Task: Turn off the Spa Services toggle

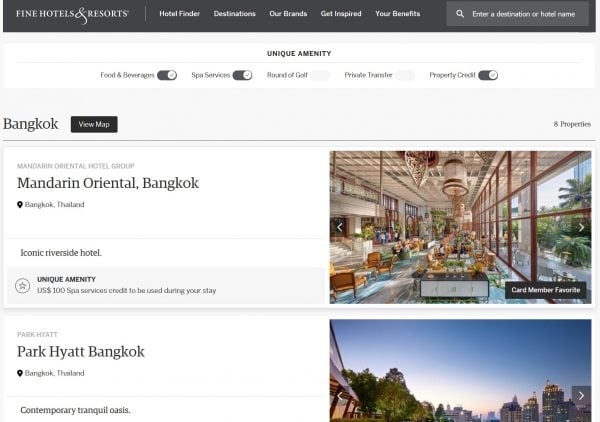Action: tap(242, 75)
